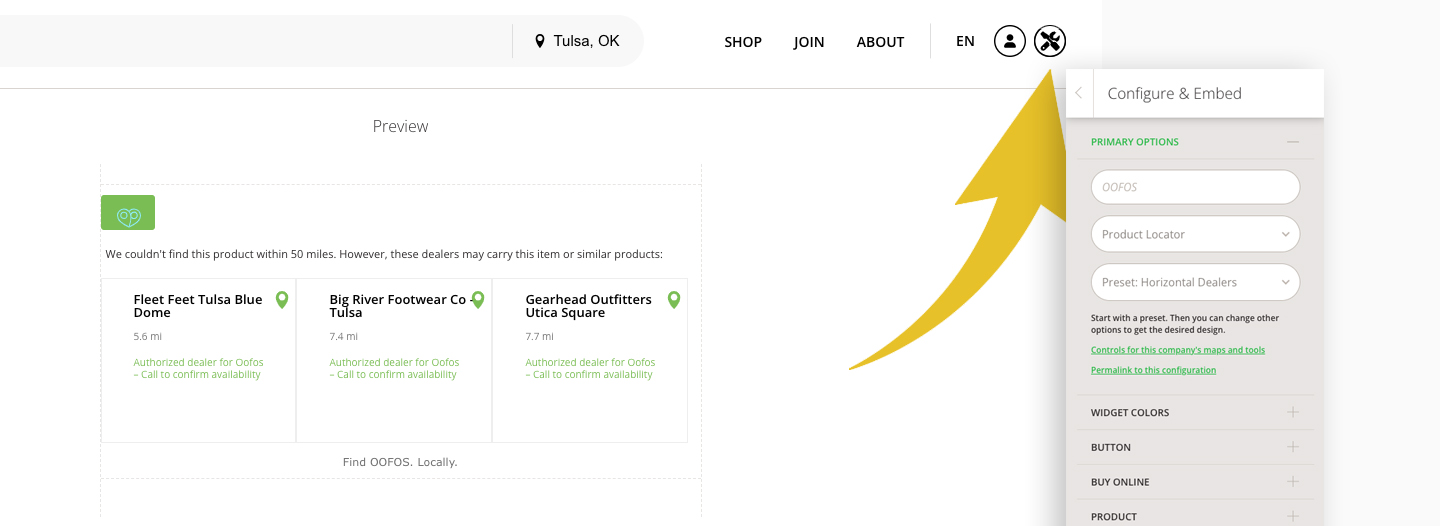Image resolution: width=1440 pixels, height=526 pixels.
Task: Collapse the Configure & Embed panel back arrow
Action: point(1079,93)
